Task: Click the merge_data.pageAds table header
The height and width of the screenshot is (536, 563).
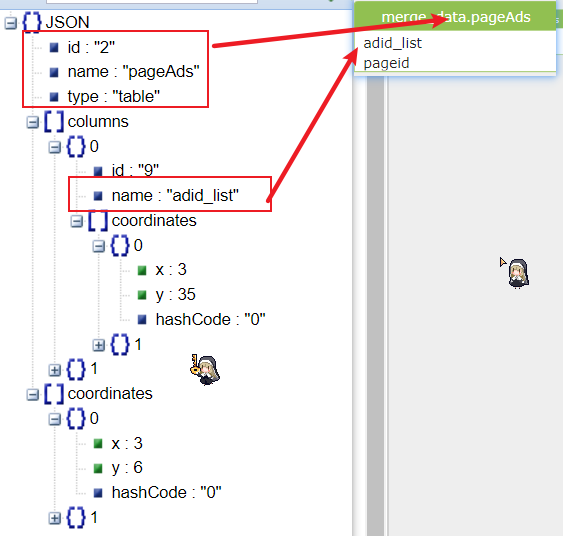Action: tap(455, 17)
